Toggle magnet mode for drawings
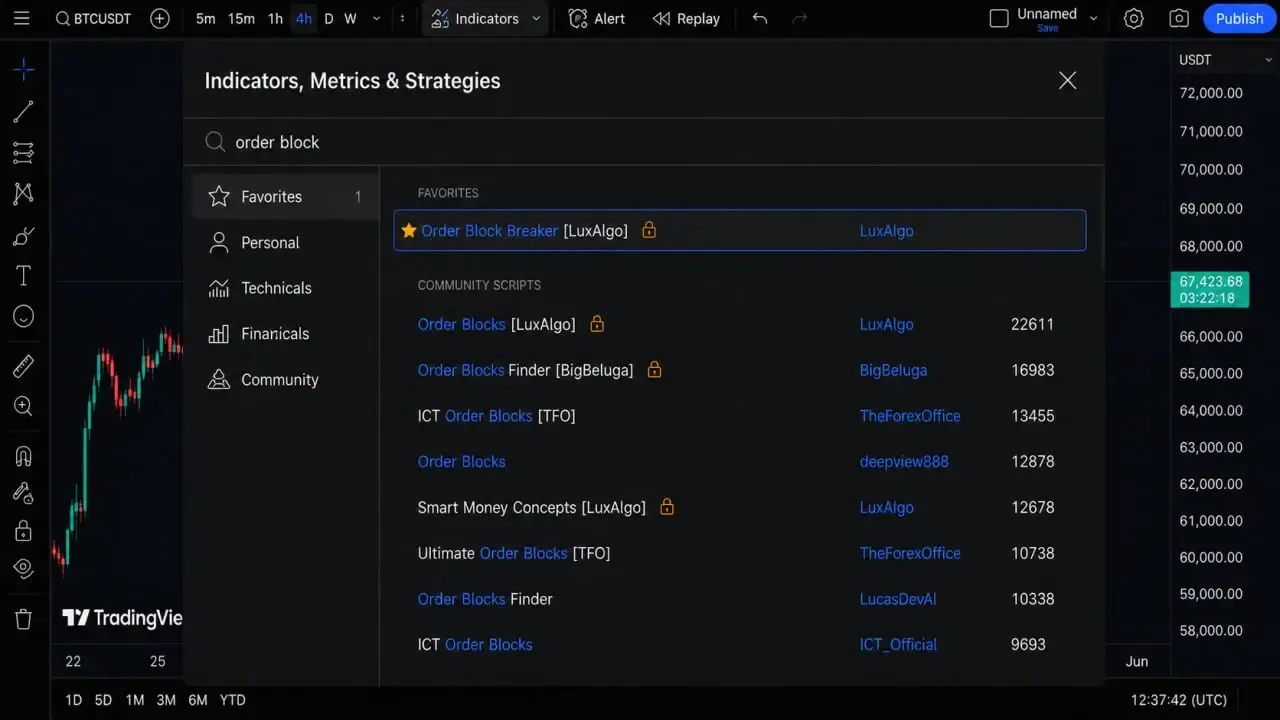Screen dimensions: 1280x720 (24, 456)
